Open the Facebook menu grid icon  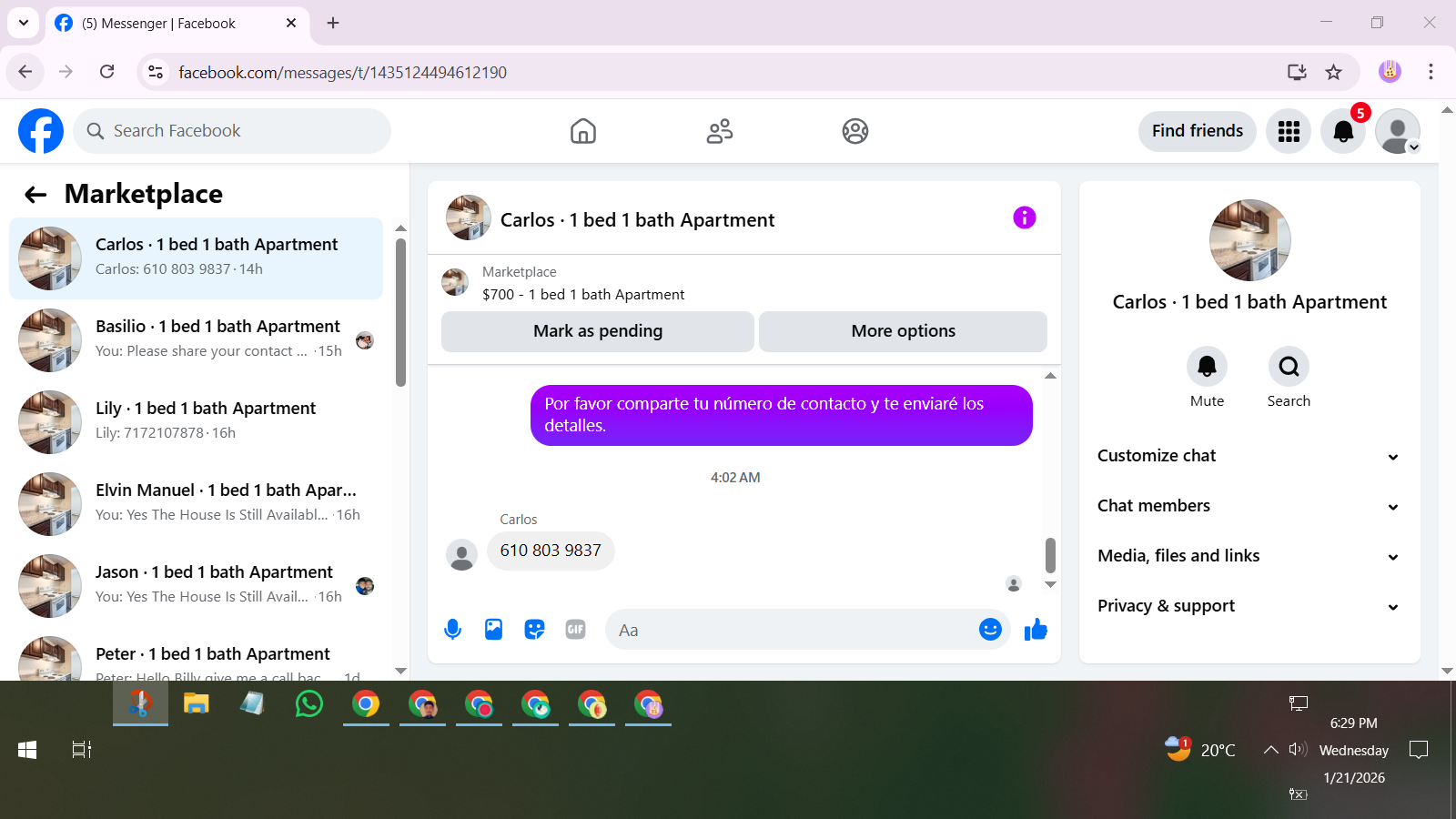(1289, 131)
